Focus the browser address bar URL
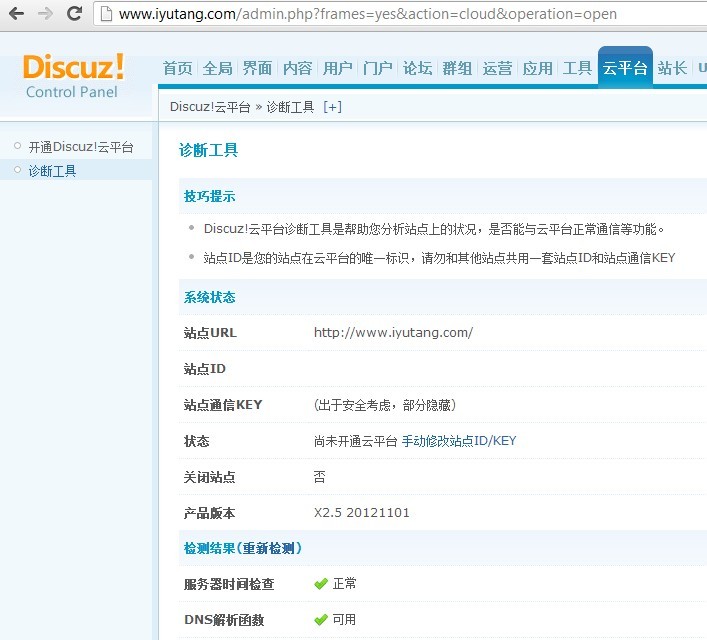The height and width of the screenshot is (640, 707). [x=367, y=14]
